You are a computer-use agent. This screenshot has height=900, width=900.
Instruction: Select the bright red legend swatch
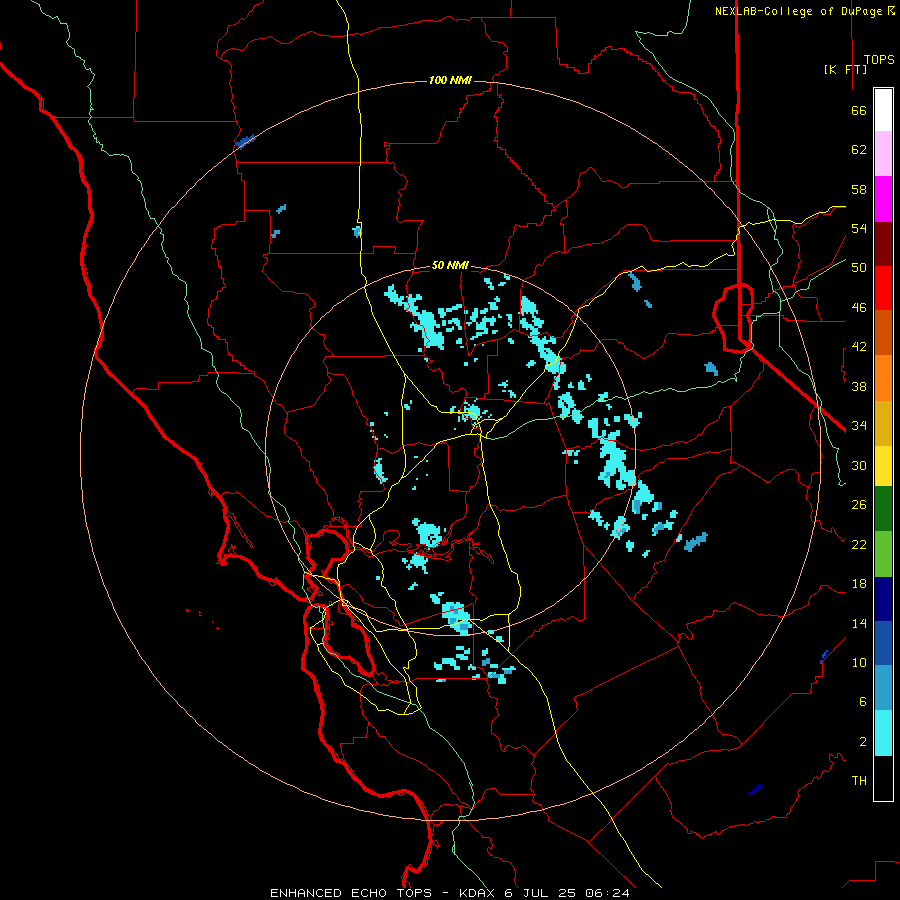tap(883, 288)
